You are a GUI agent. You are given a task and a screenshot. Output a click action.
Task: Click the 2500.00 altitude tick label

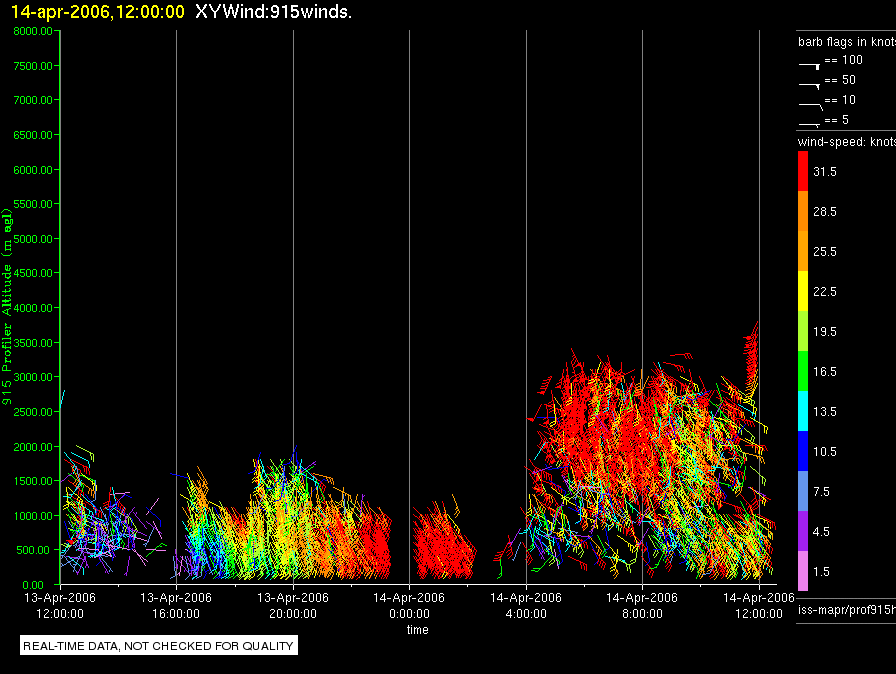[33, 412]
